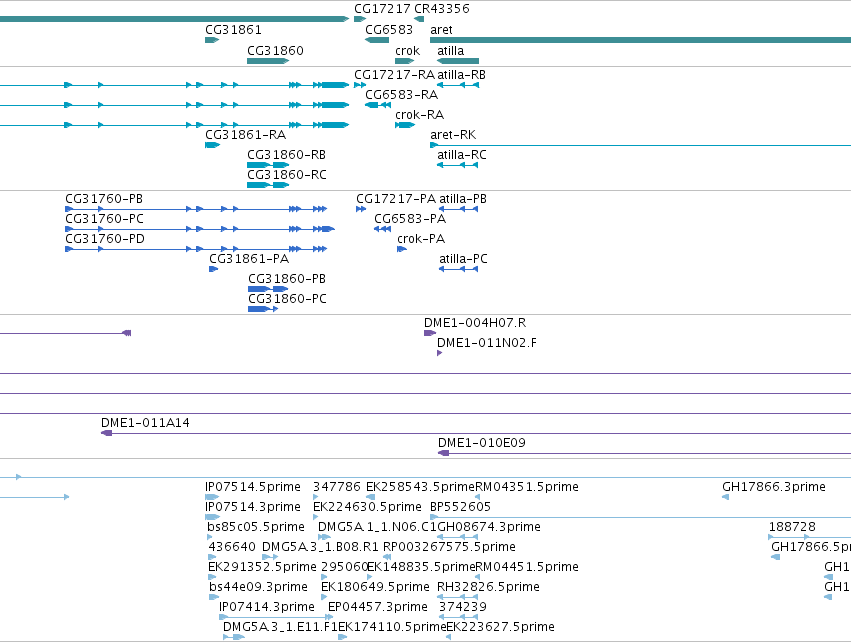Click the RP003267575.5prime EST label
This screenshot has height=642, width=851.
pyautogui.click(x=449, y=547)
